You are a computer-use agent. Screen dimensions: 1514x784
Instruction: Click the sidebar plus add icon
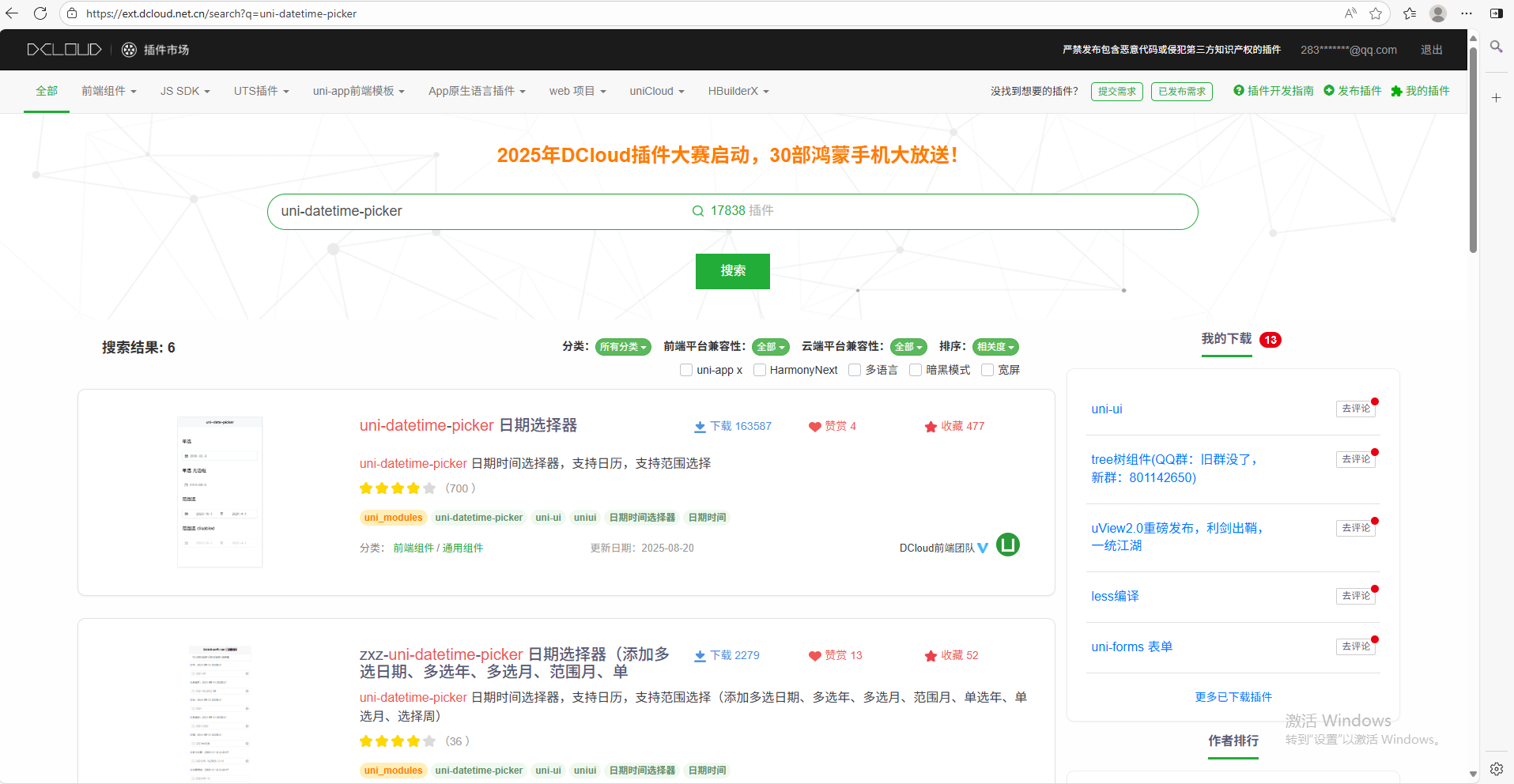(1497, 98)
